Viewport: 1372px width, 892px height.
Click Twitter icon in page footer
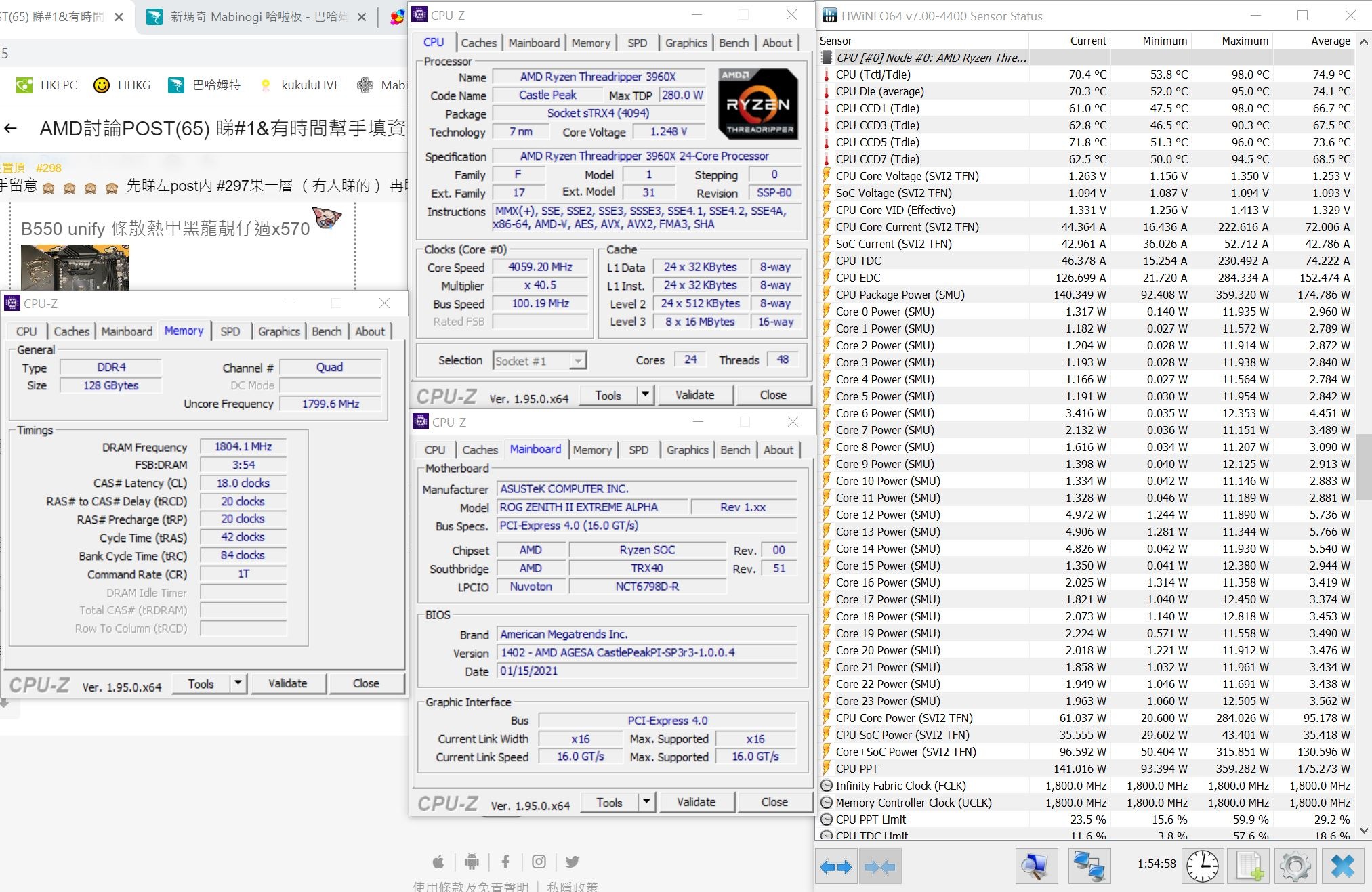click(x=573, y=862)
